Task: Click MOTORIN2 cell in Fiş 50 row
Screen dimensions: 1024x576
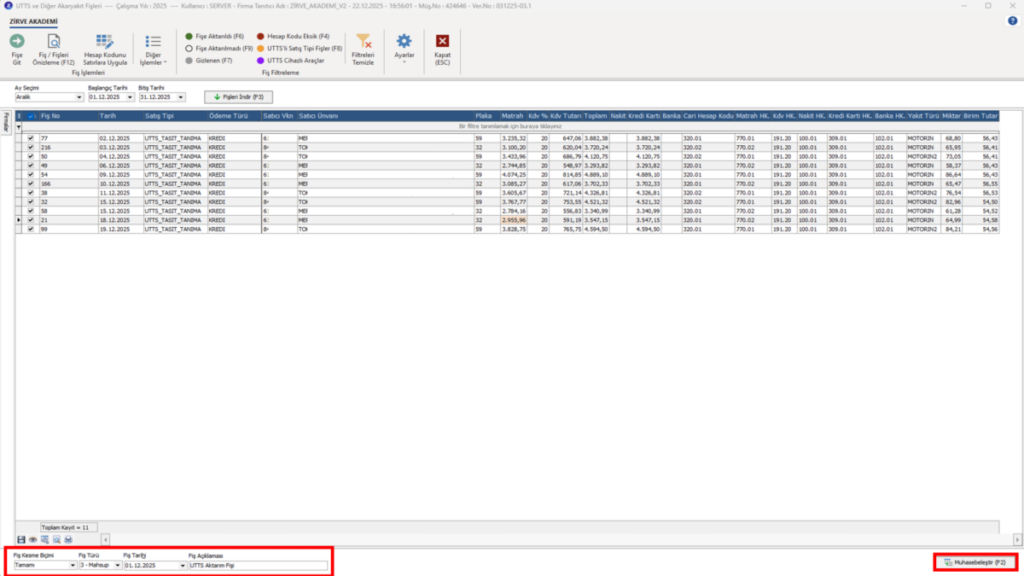Action: (x=923, y=157)
